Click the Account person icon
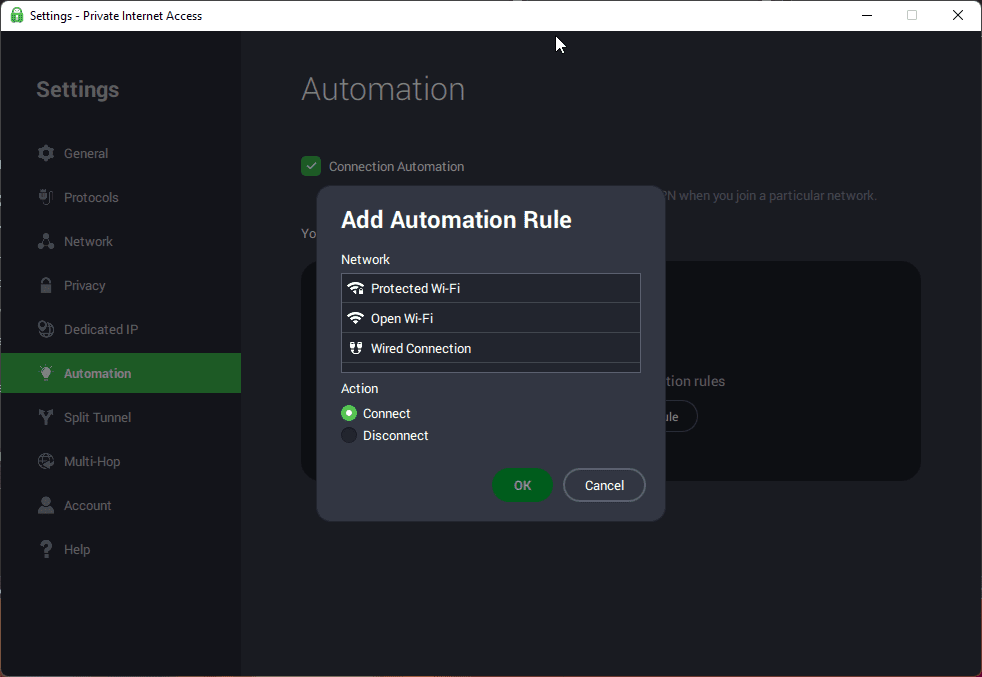 pyautogui.click(x=46, y=505)
